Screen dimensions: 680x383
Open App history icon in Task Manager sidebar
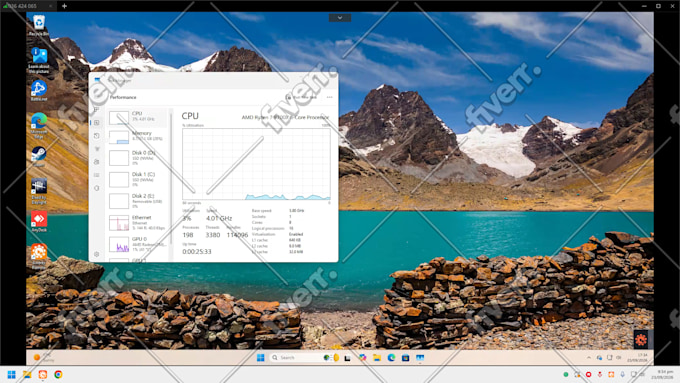[97, 136]
